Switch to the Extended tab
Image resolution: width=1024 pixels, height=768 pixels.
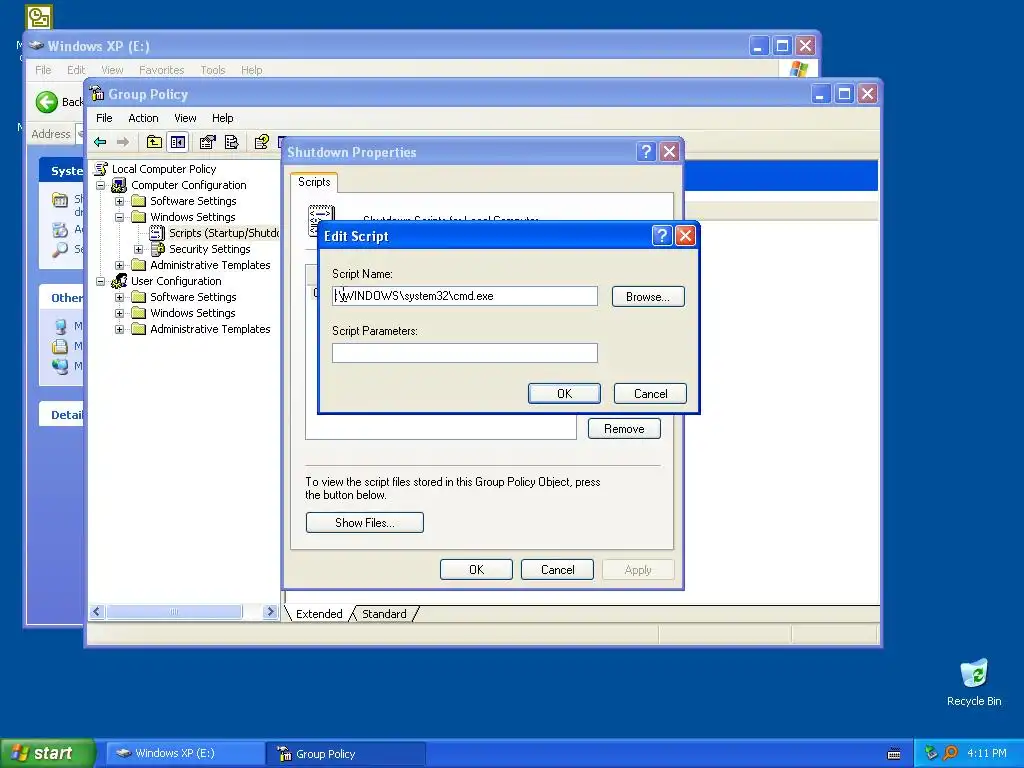point(319,614)
